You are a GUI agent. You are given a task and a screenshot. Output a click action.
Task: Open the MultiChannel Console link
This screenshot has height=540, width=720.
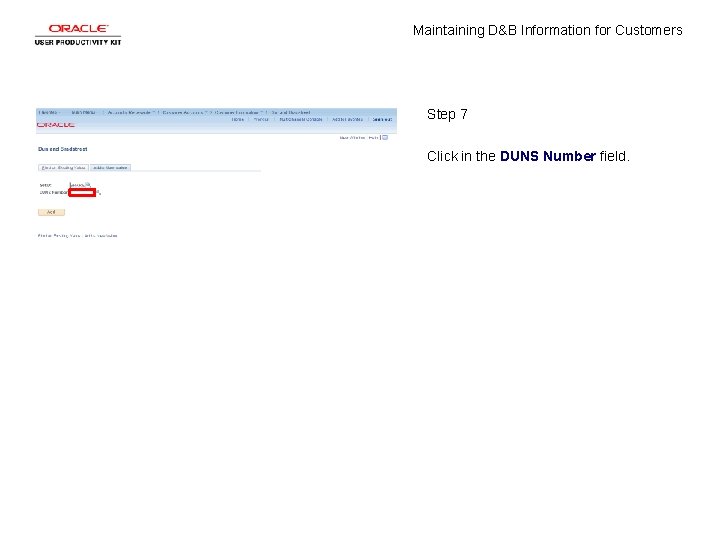pos(301,119)
